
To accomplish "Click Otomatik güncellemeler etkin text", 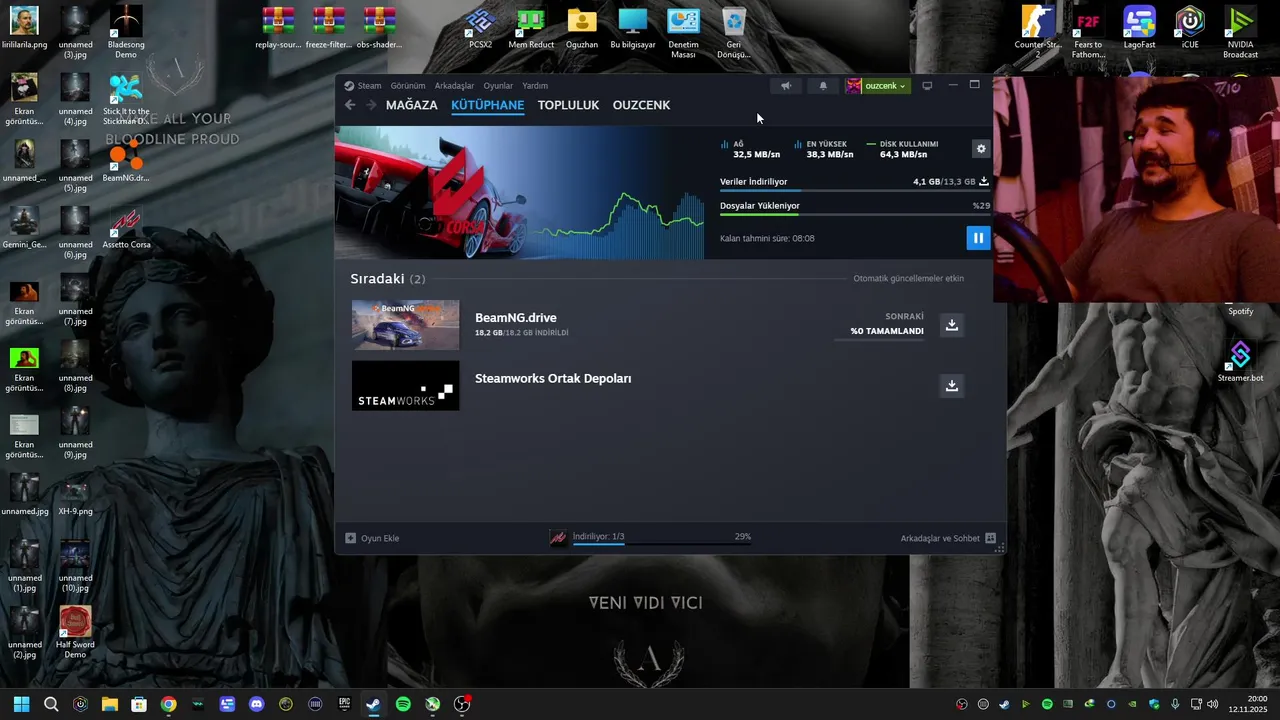I will (908, 279).
